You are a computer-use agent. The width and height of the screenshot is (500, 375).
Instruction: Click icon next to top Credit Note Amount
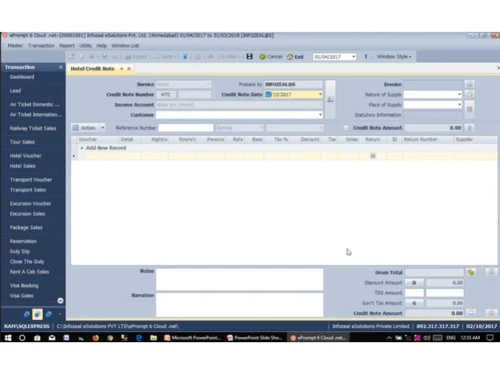coord(470,128)
